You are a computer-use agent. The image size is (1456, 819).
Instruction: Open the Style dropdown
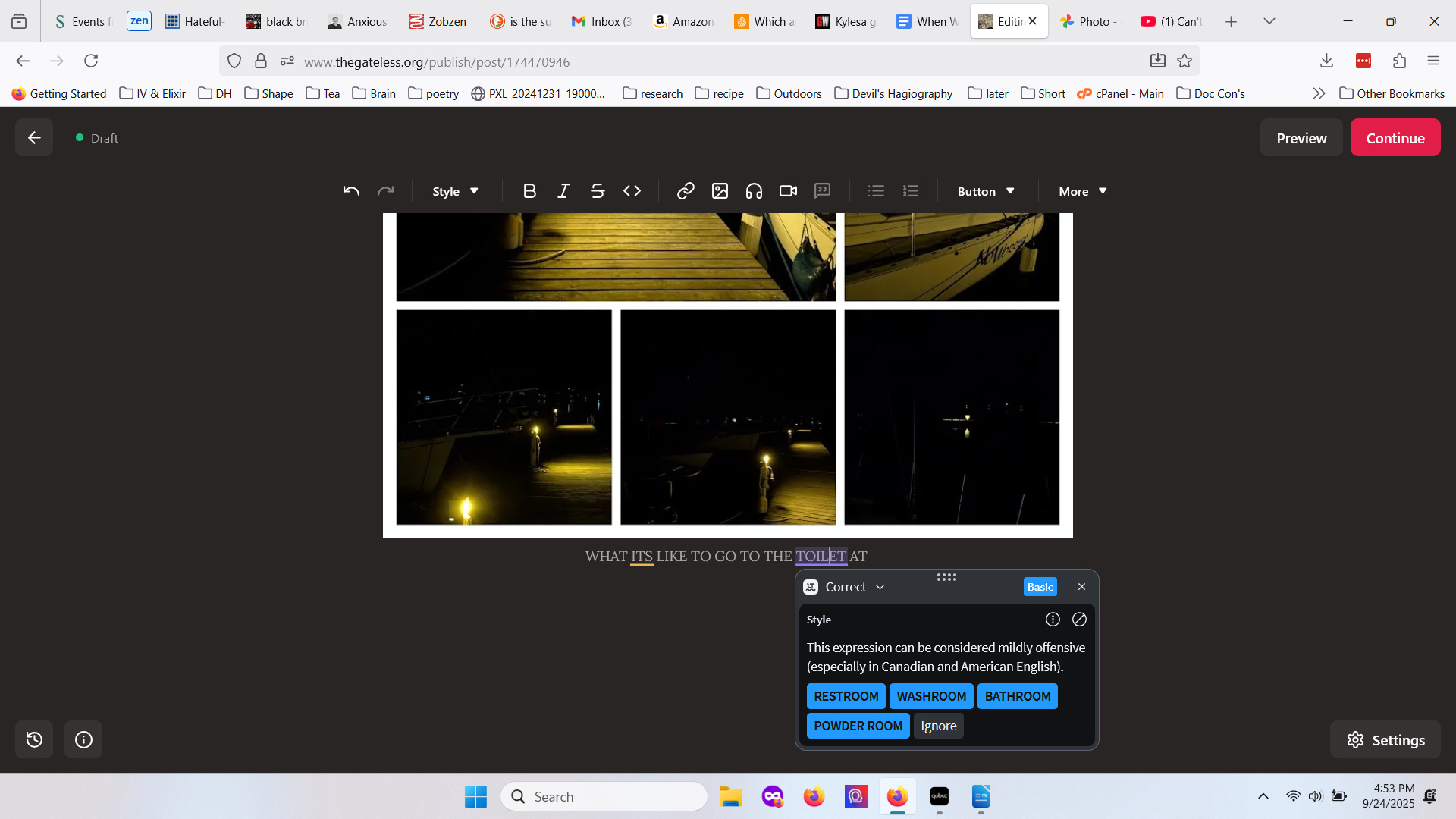455,191
